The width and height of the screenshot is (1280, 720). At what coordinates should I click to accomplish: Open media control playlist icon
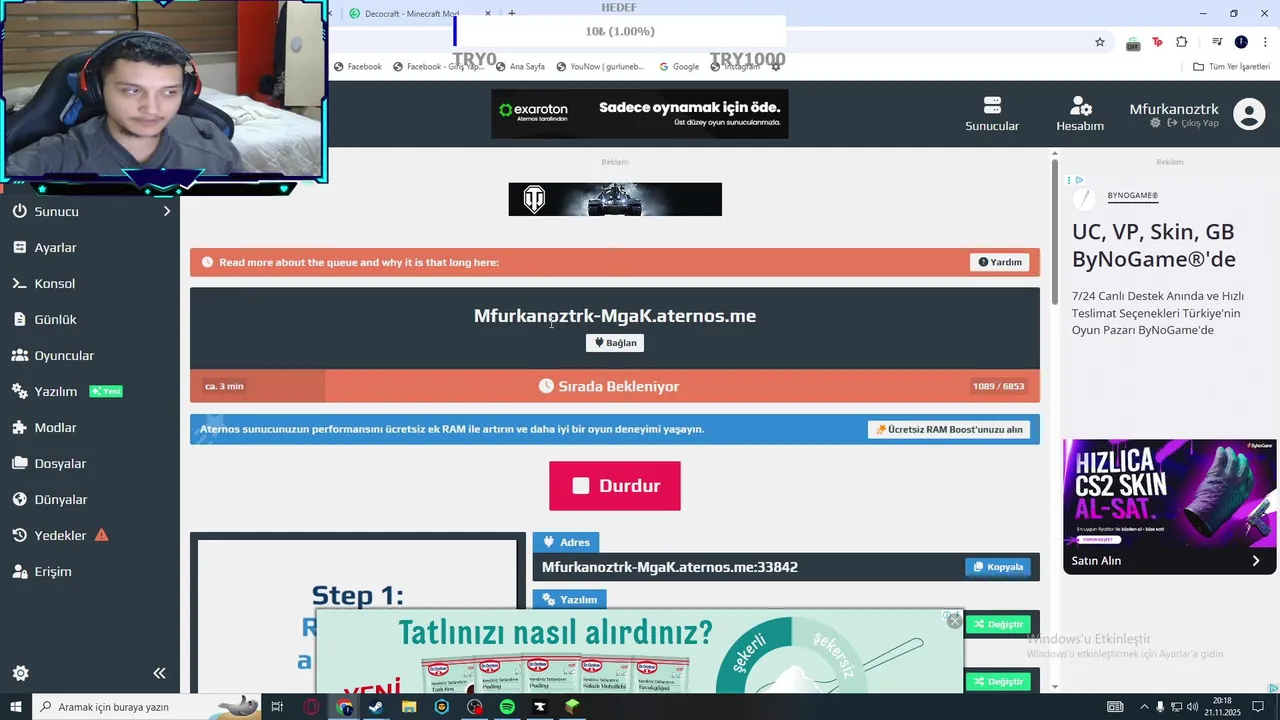pyautogui.click(x=1217, y=42)
